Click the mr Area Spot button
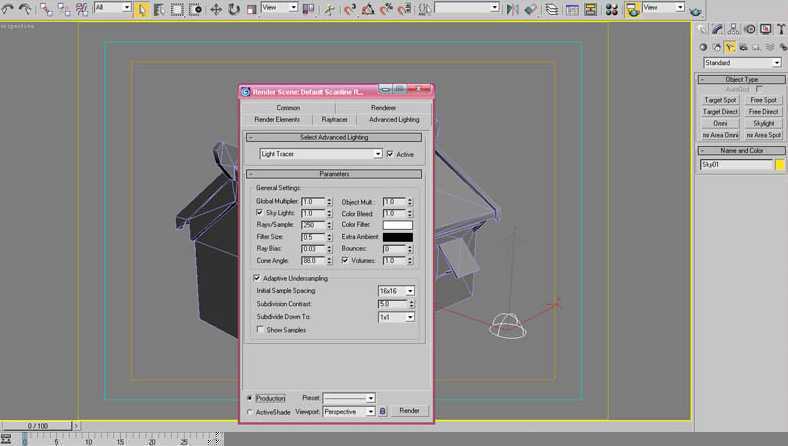Image resolution: width=788 pixels, height=446 pixels. click(763, 135)
